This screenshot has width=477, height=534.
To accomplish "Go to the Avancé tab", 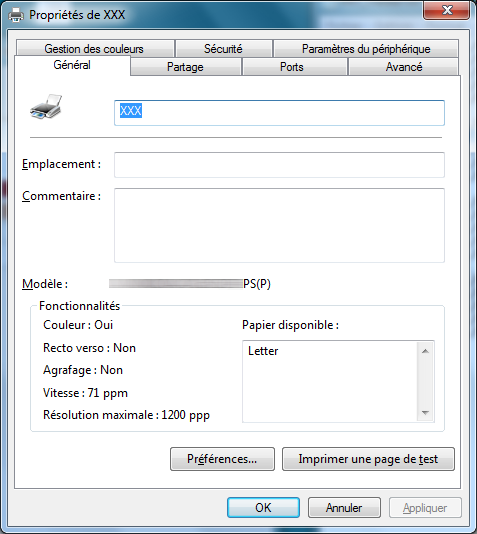I will [x=404, y=67].
